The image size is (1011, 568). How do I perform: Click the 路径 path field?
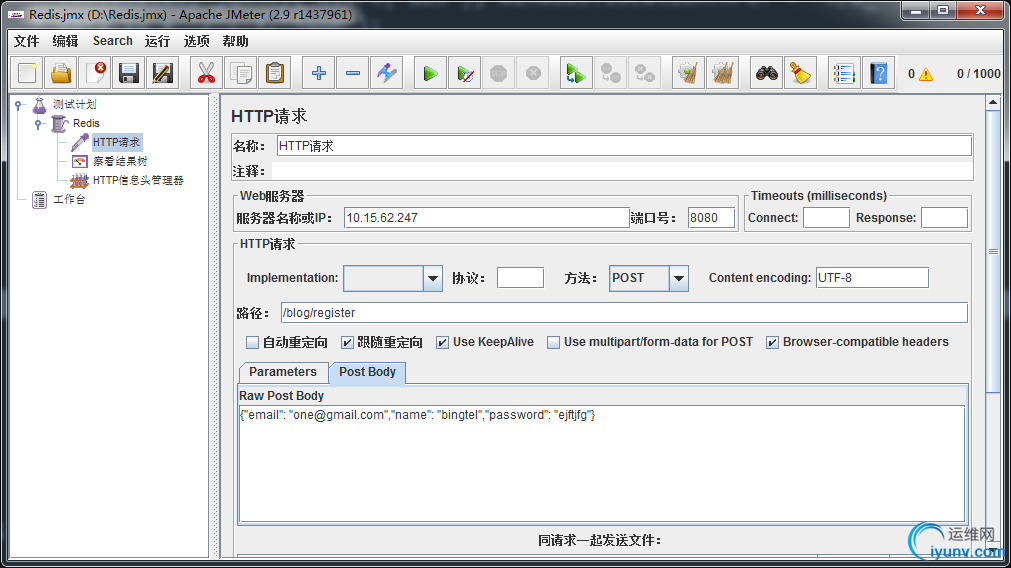(x=624, y=313)
